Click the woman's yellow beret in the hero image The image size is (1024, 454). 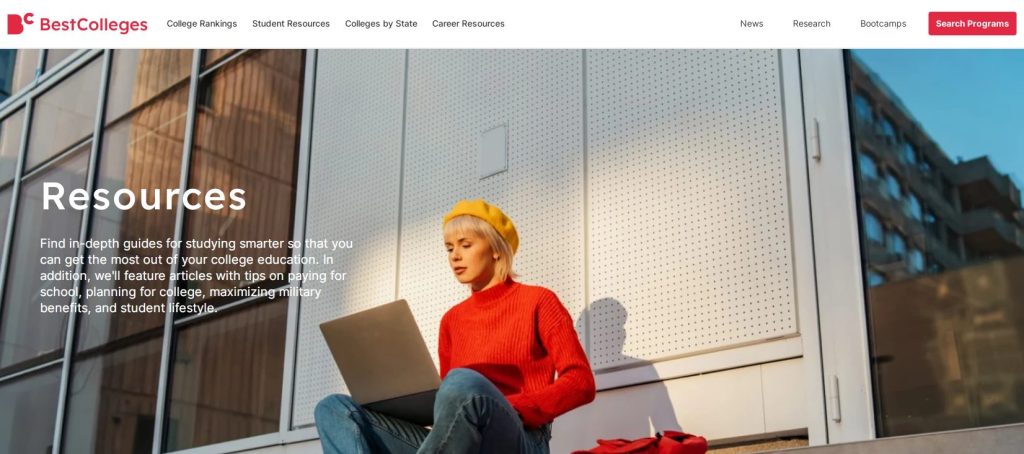coord(482,221)
